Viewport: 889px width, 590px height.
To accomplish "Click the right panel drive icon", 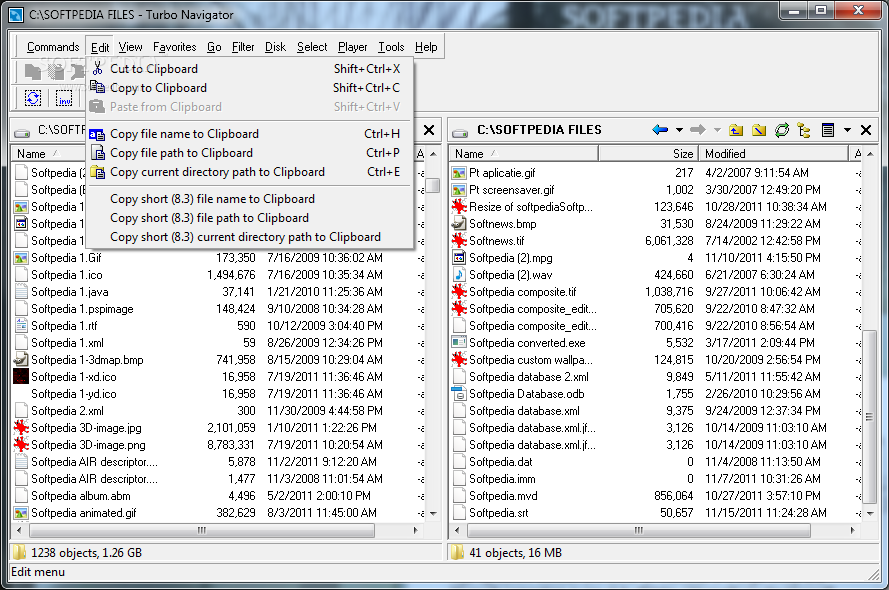I will pyautogui.click(x=460, y=131).
